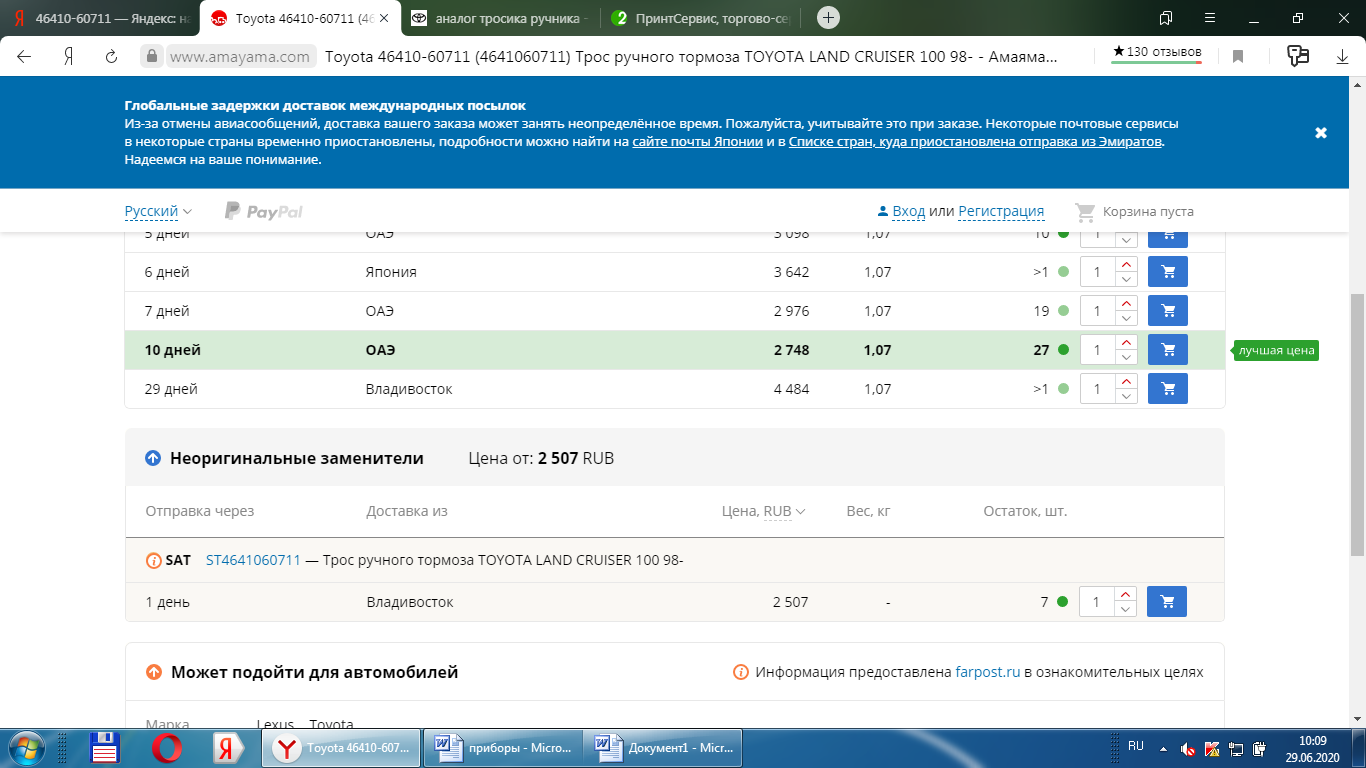Click the address bar www.amayama.com
1366x768 pixels.
tap(240, 57)
